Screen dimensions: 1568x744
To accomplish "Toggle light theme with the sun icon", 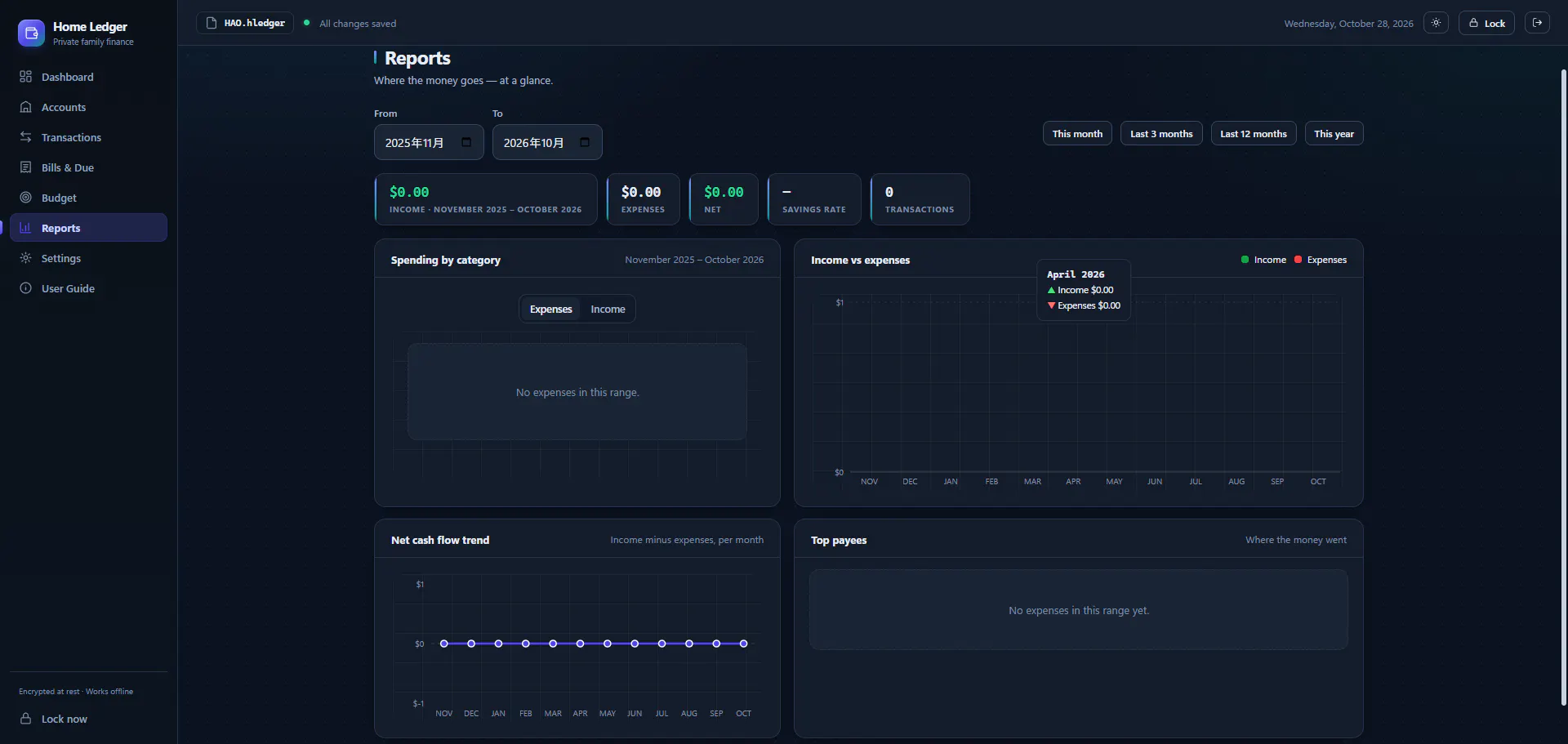I will tap(1436, 23).
